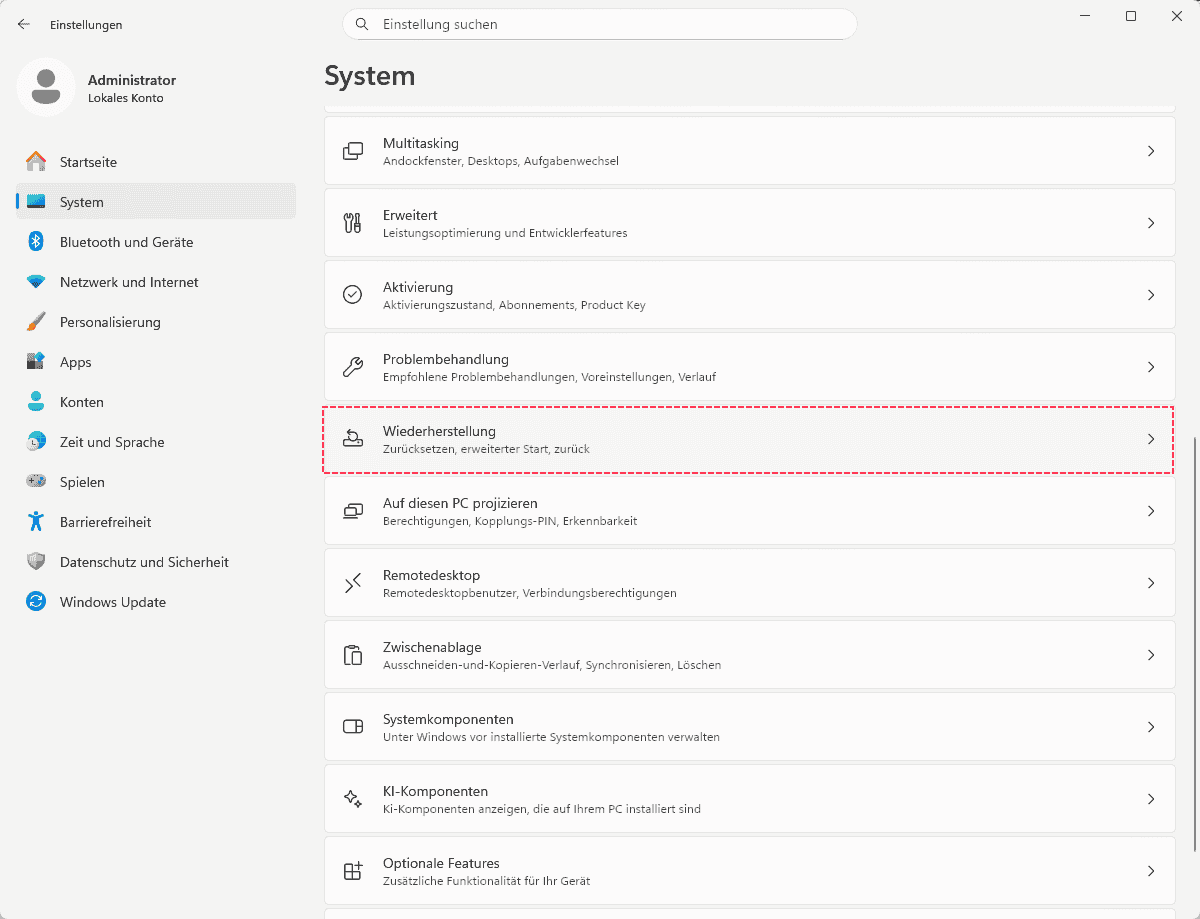Image resolution: width=1200 pixels, height=919 pixels.
Task: Click the Windows Update sync icon
Action: [x=36, y=602]
